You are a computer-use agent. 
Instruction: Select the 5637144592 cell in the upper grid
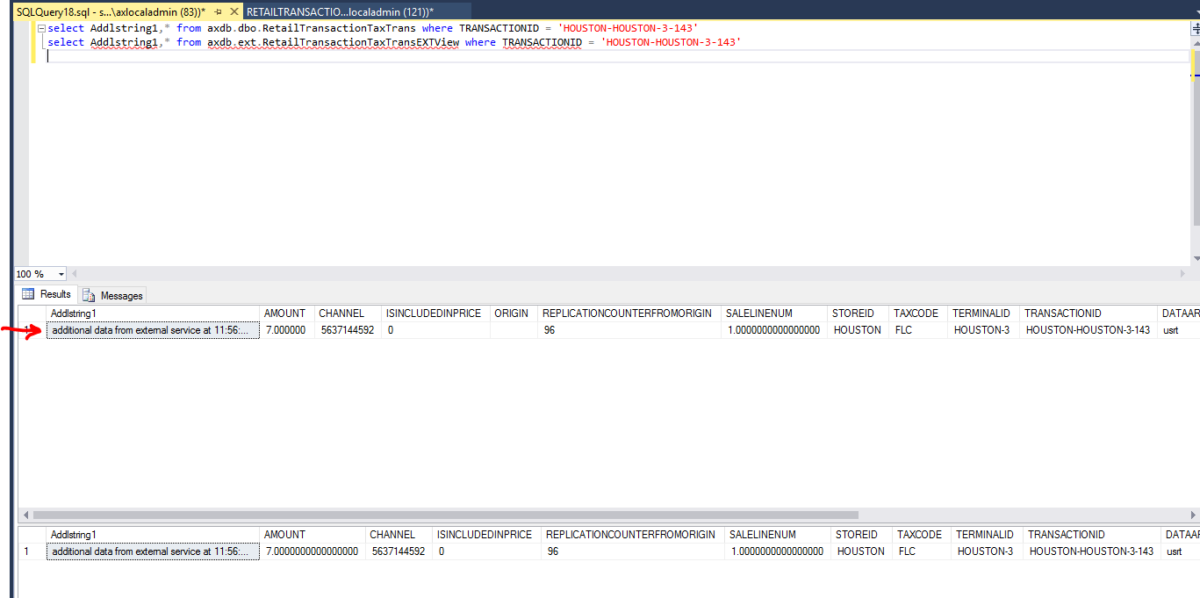pos(348,330)
